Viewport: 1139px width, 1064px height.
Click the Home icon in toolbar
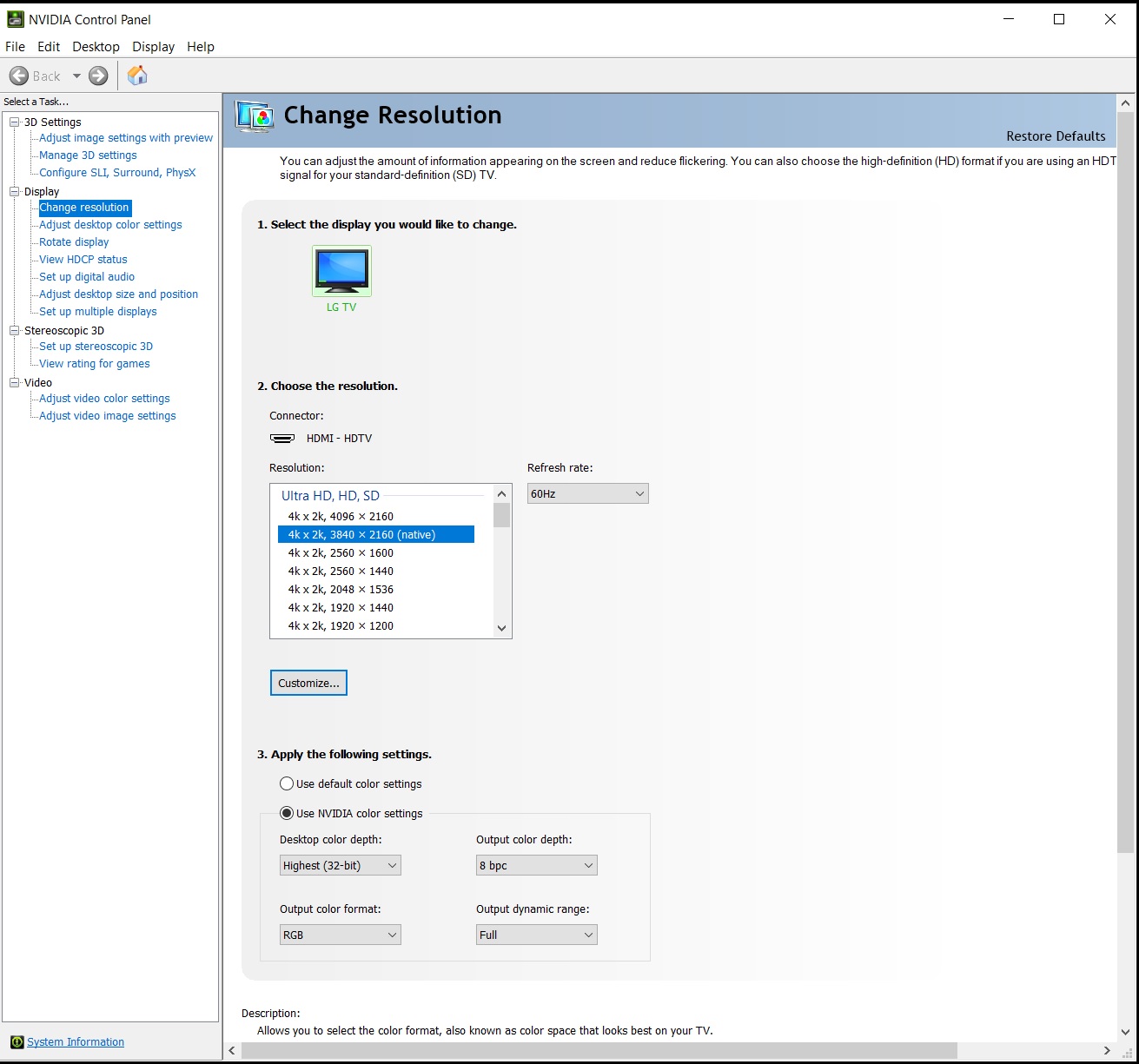point(137,76)
